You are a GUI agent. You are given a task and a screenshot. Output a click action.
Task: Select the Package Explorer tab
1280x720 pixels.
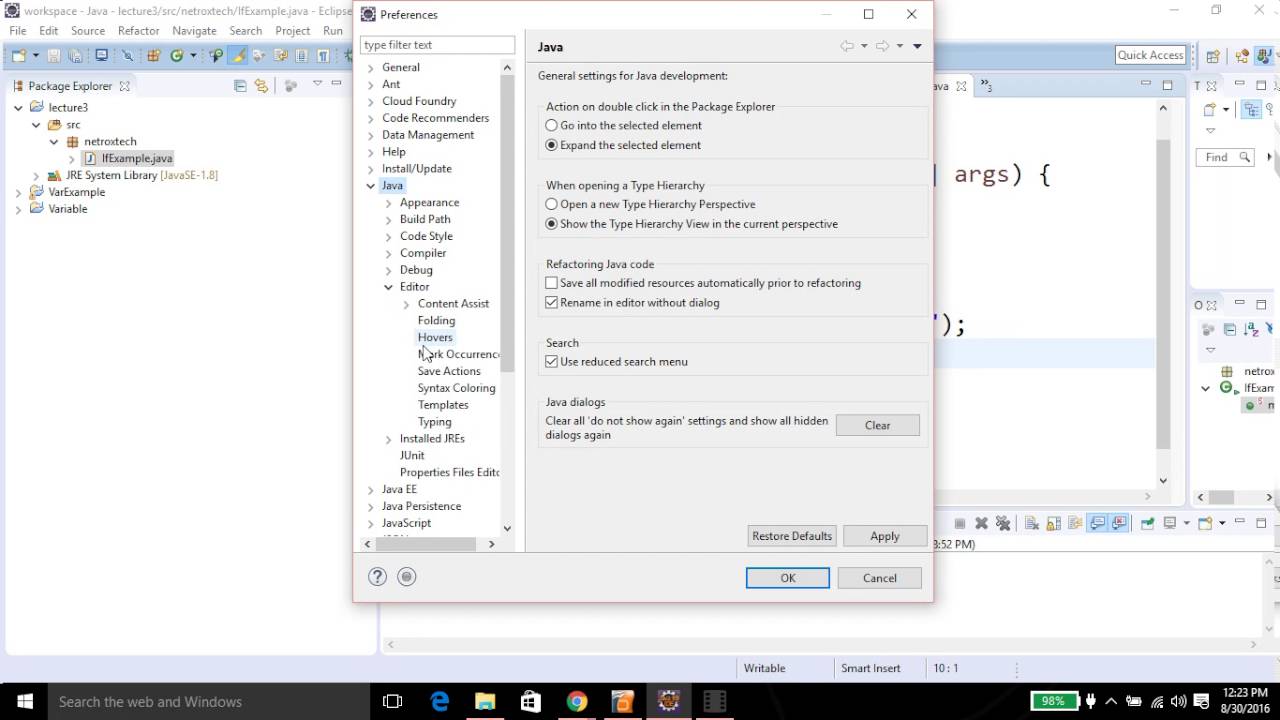coord(70,86)
